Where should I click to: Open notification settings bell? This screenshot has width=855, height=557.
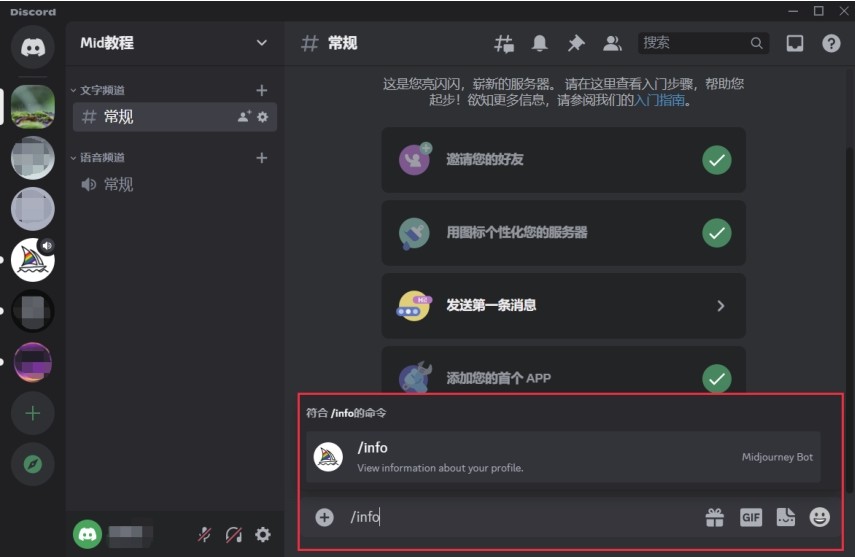click(540, 43)
